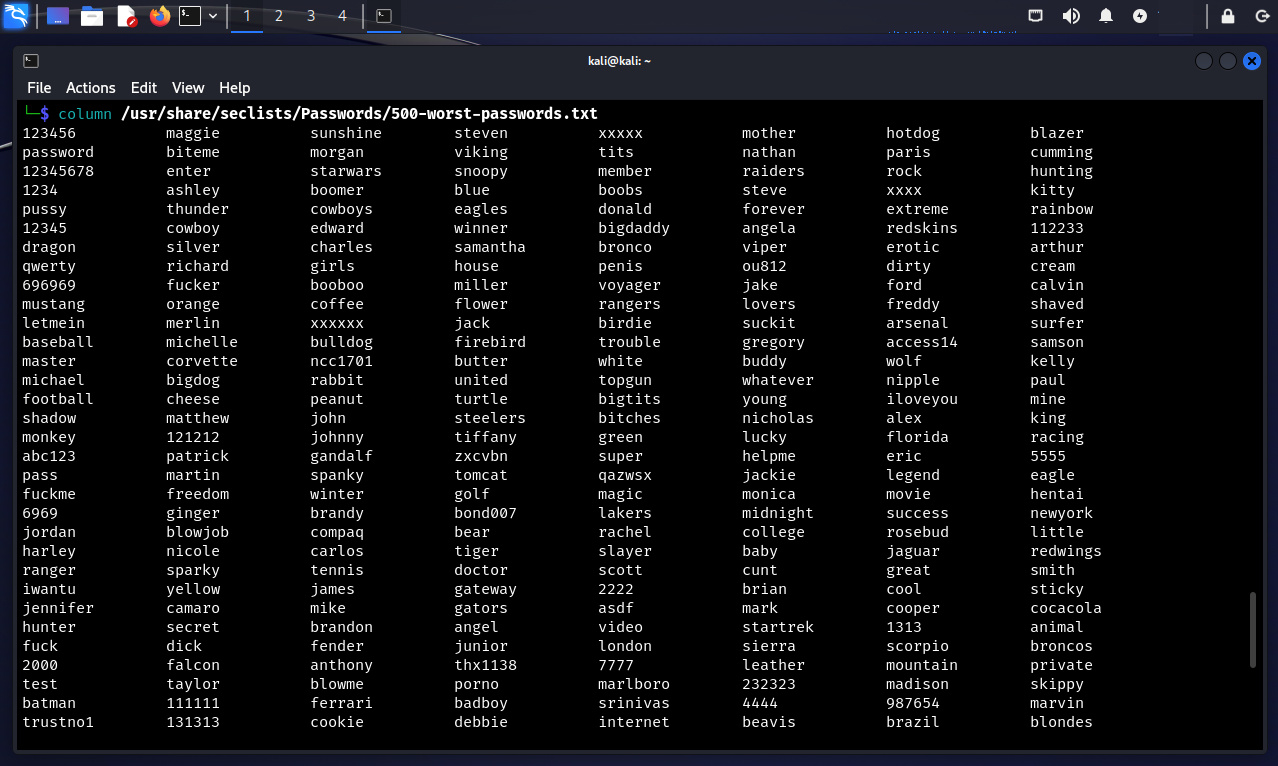
Task: Open the notifications bell icon
Action: 1106,16
